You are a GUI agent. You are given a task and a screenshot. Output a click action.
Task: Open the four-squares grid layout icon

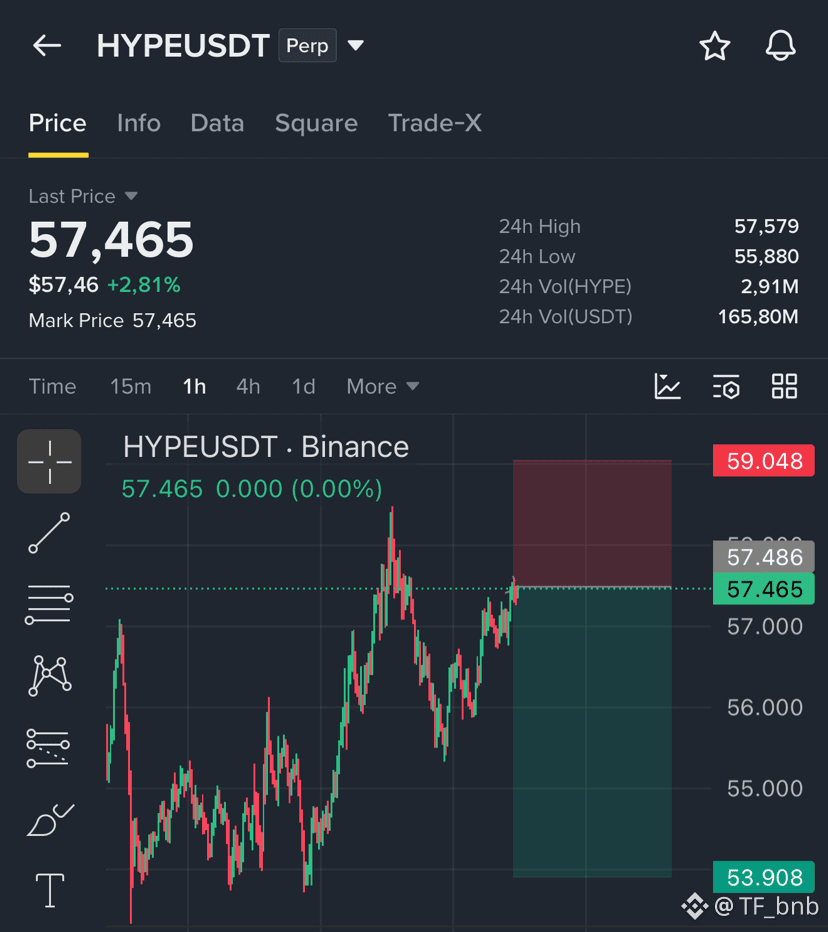point(784,386)
